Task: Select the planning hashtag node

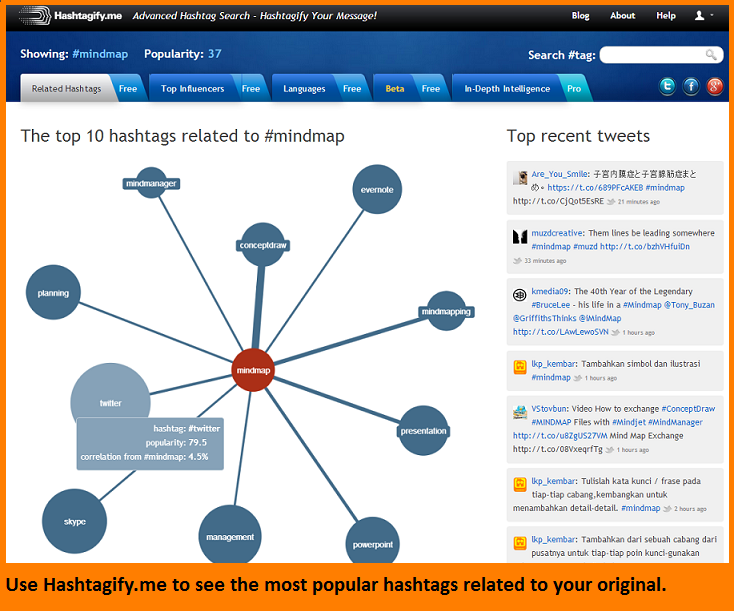Action: pyautogui.click(x=53, y=293)
